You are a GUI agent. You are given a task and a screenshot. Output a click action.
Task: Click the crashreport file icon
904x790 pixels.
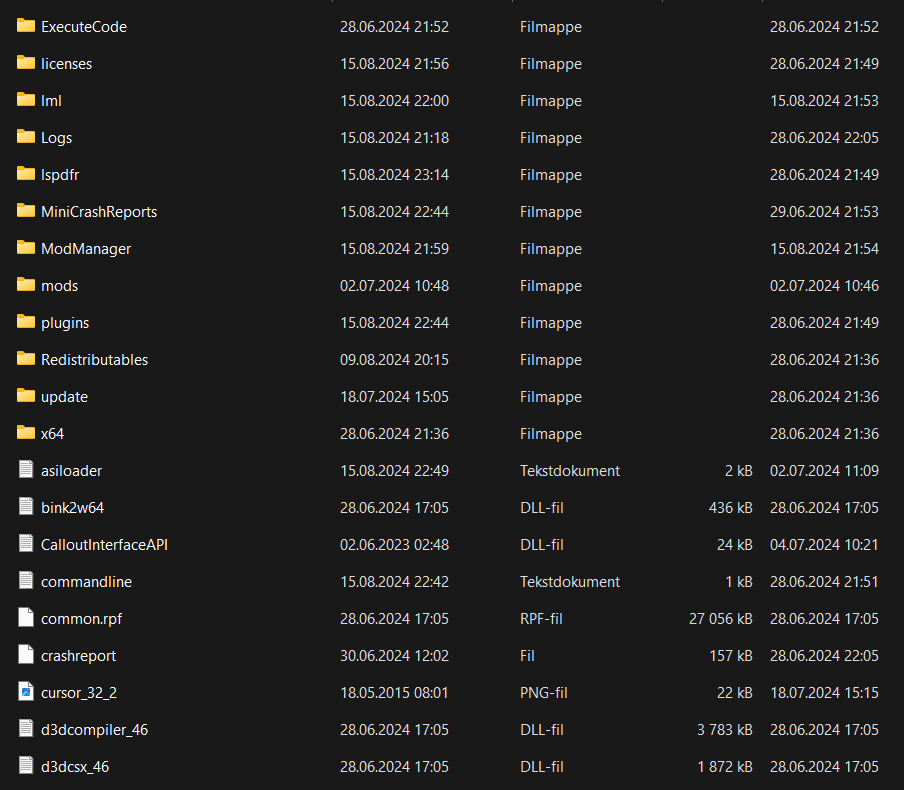[x=26, y=655]
